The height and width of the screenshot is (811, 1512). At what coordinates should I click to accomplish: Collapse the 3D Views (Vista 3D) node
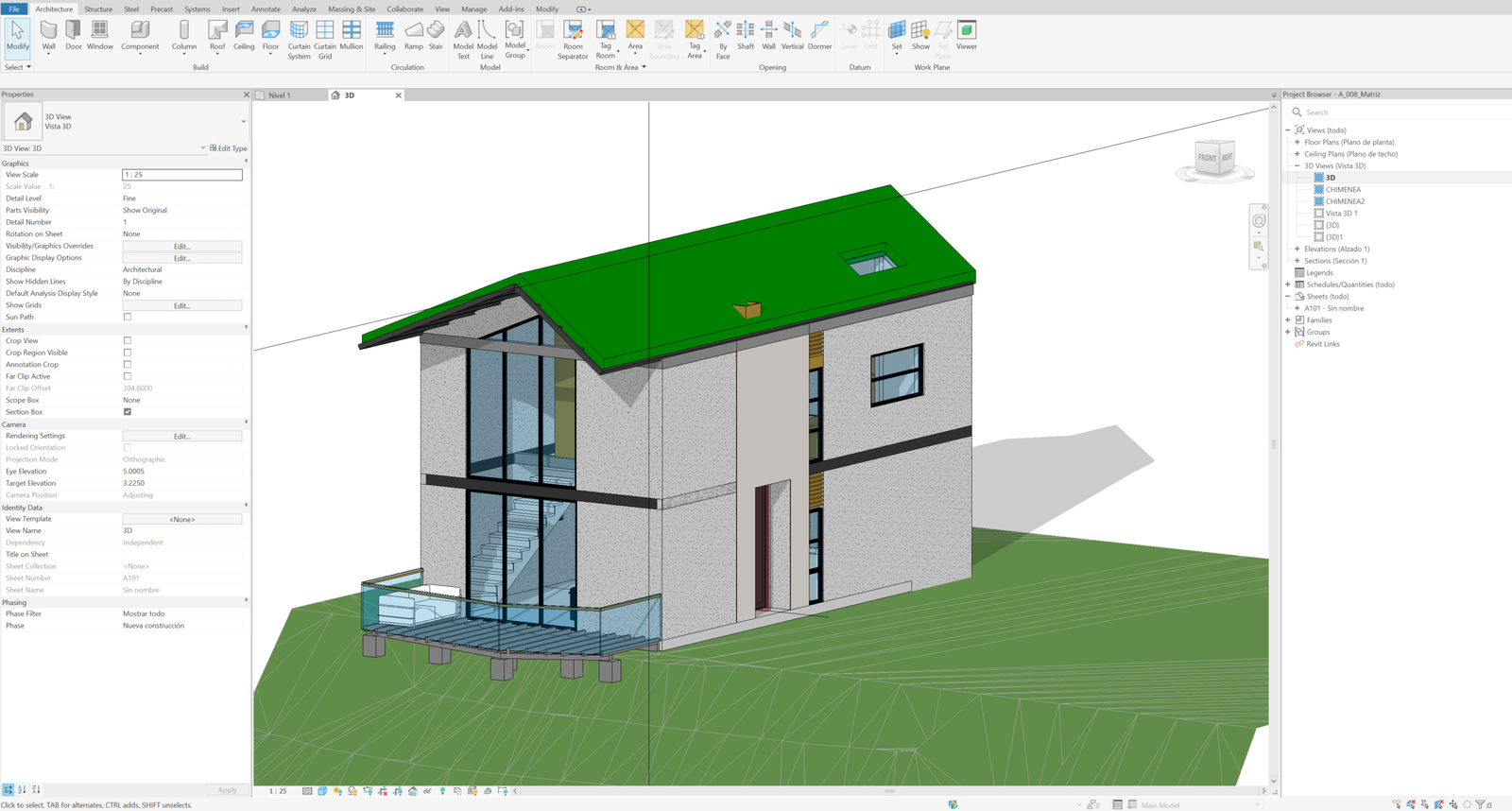(x=1297, y=166)
